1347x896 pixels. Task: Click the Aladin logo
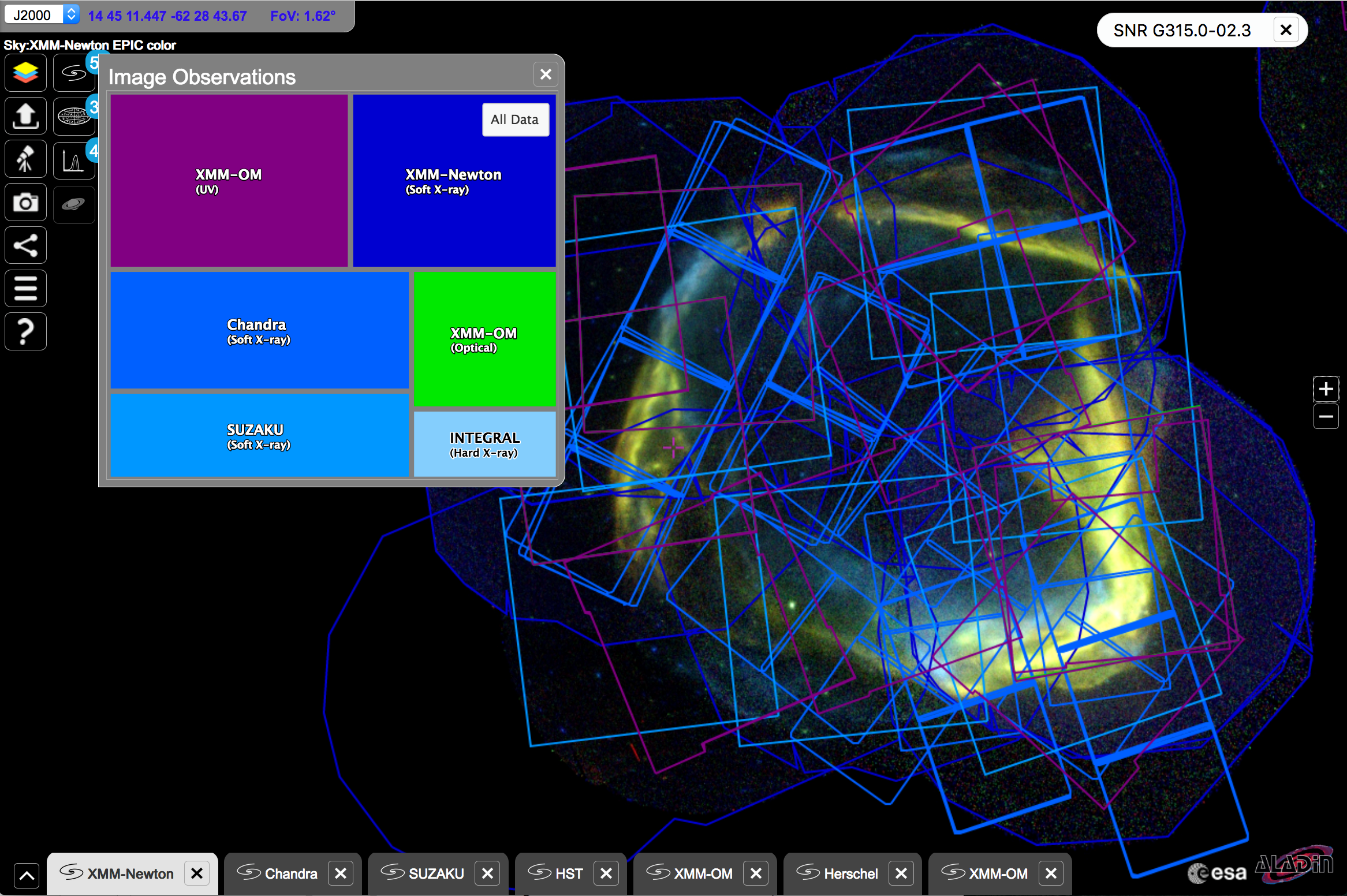point(1294,864)
